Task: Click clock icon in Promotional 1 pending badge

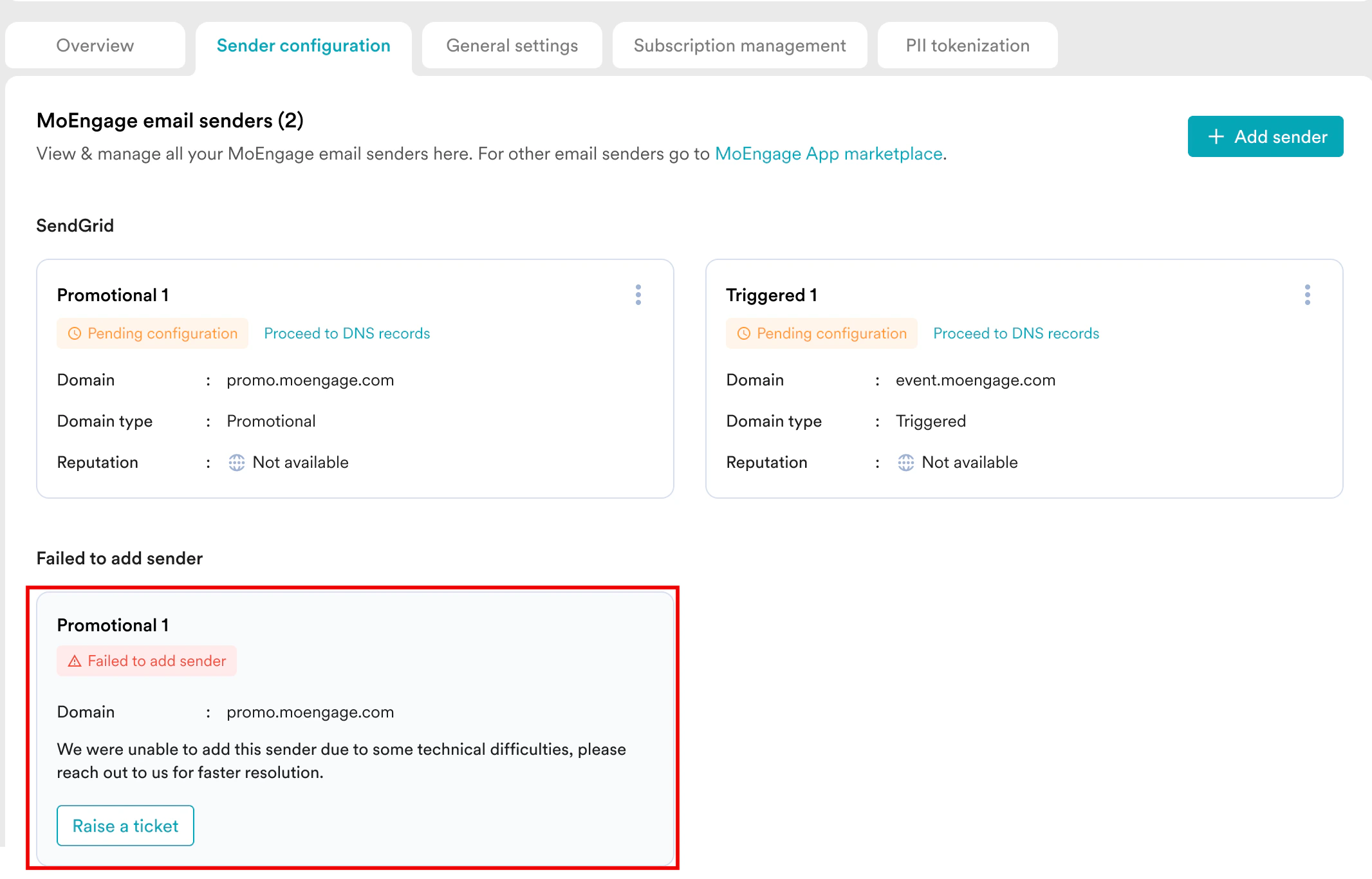Action: coord(75,333)
